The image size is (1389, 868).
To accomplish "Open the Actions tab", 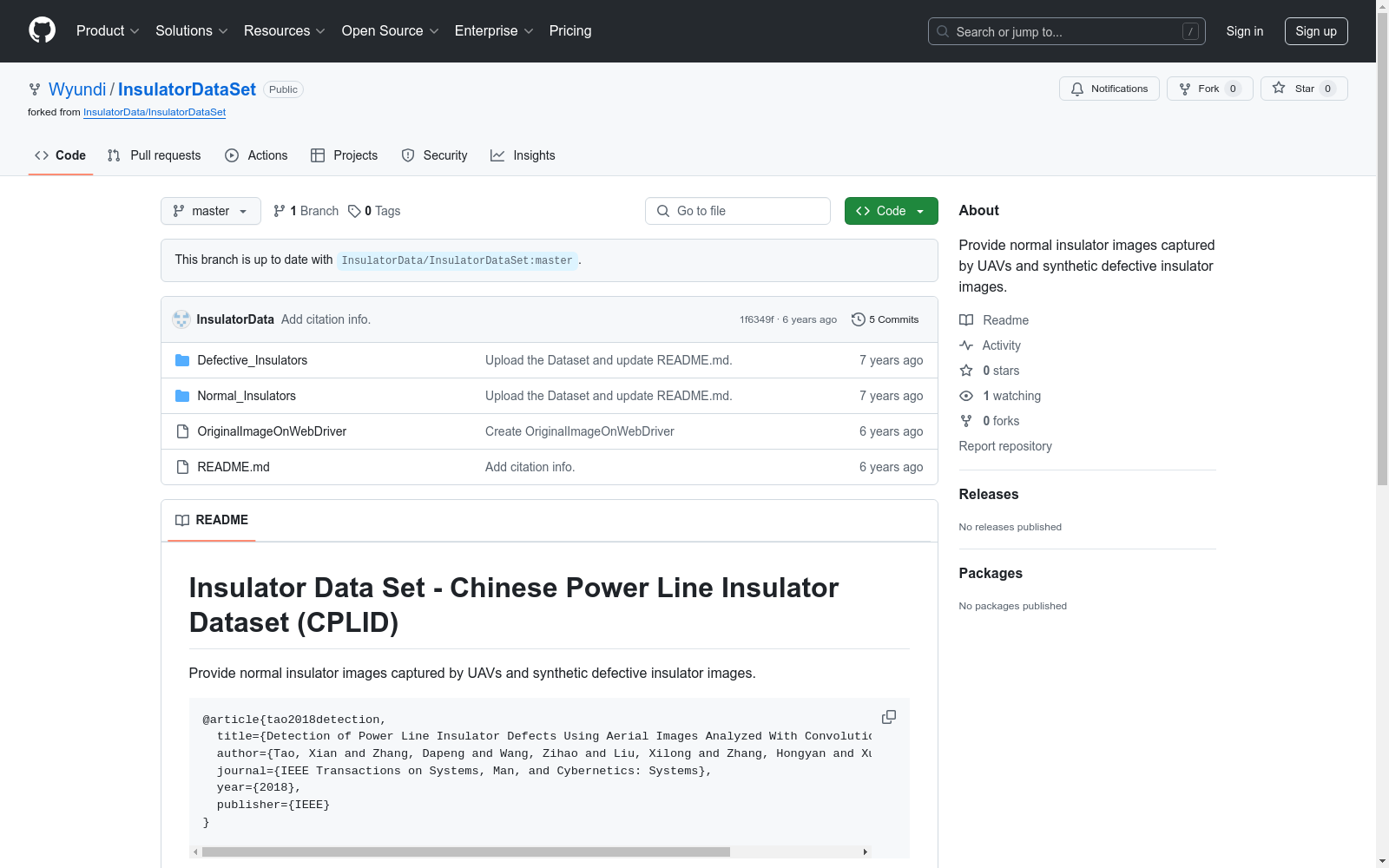I will click(256, 155).
